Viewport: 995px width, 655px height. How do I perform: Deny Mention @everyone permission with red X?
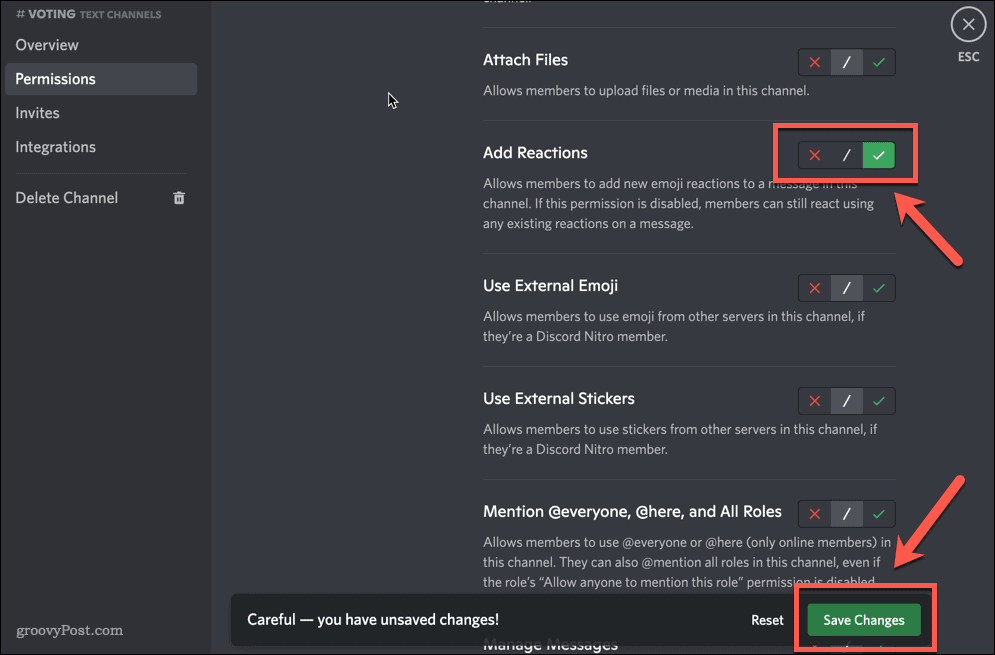(x=814, y=514)
